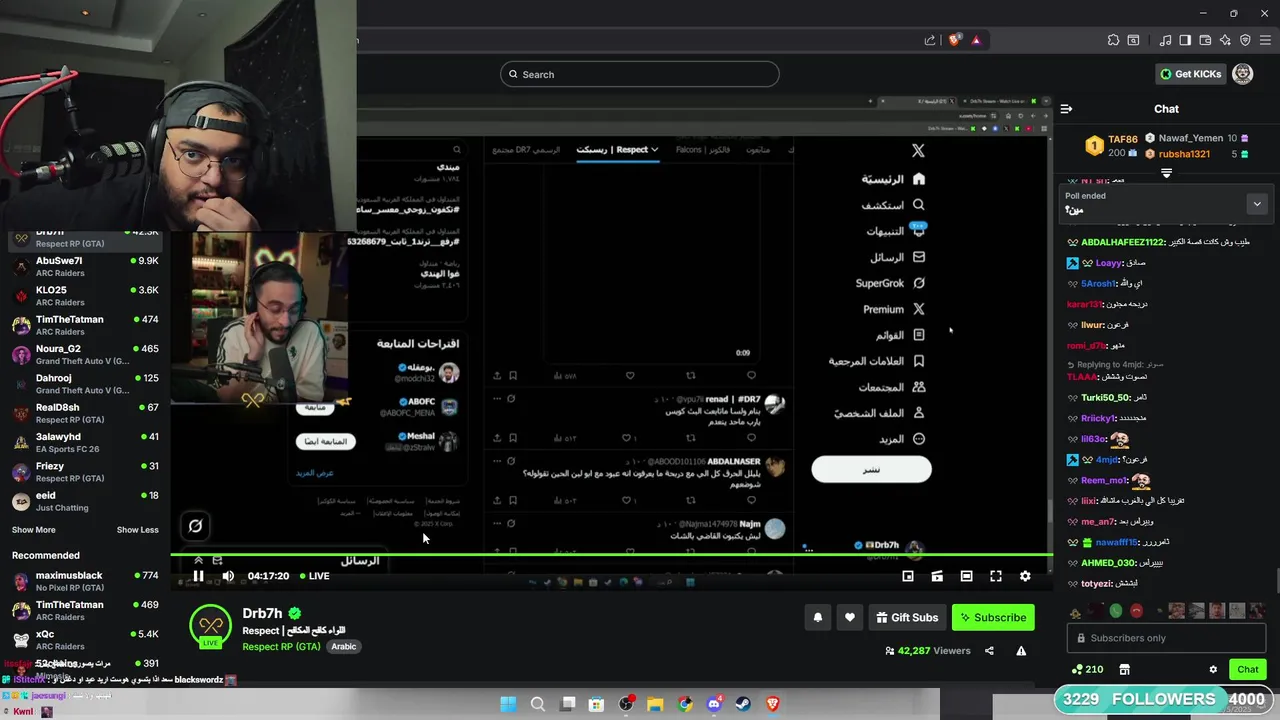The width and height of the screenshot is (1280, 720).
Task: Open Drb7h channel avatar
Action: [x=210, y=626]
